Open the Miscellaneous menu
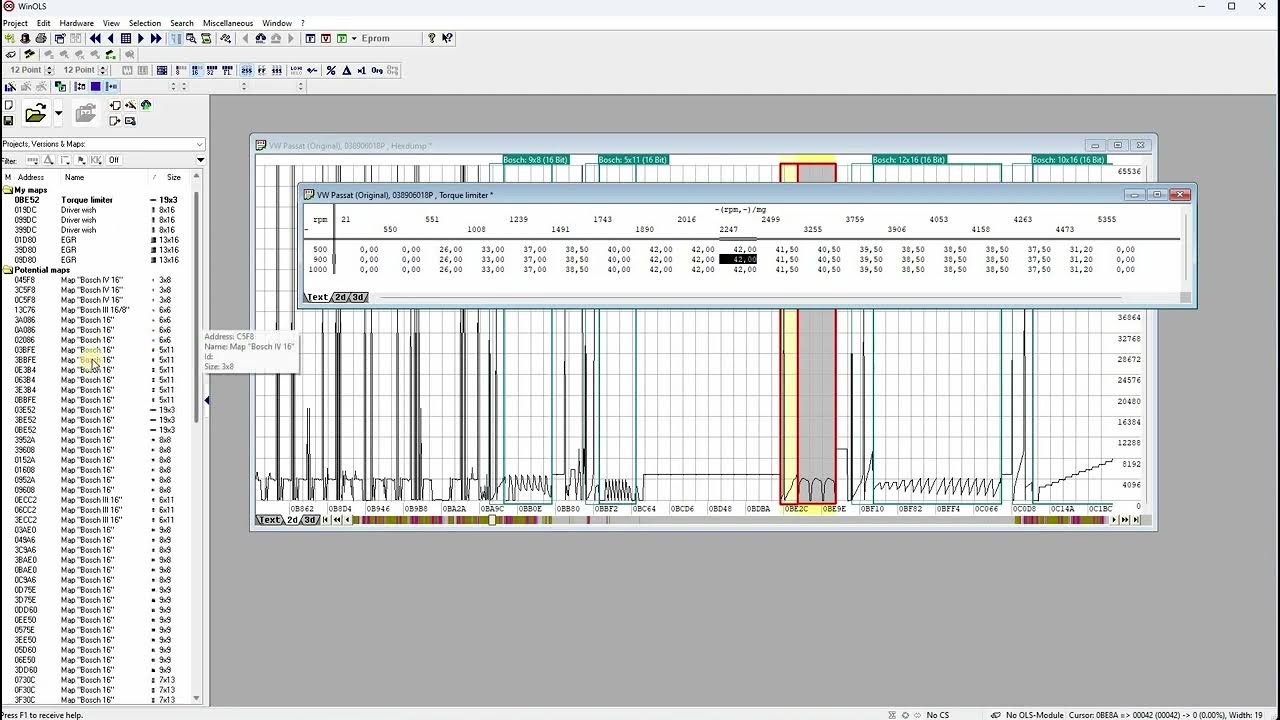The height and width of the screenshot is (720, 1280). coord(228,23)
